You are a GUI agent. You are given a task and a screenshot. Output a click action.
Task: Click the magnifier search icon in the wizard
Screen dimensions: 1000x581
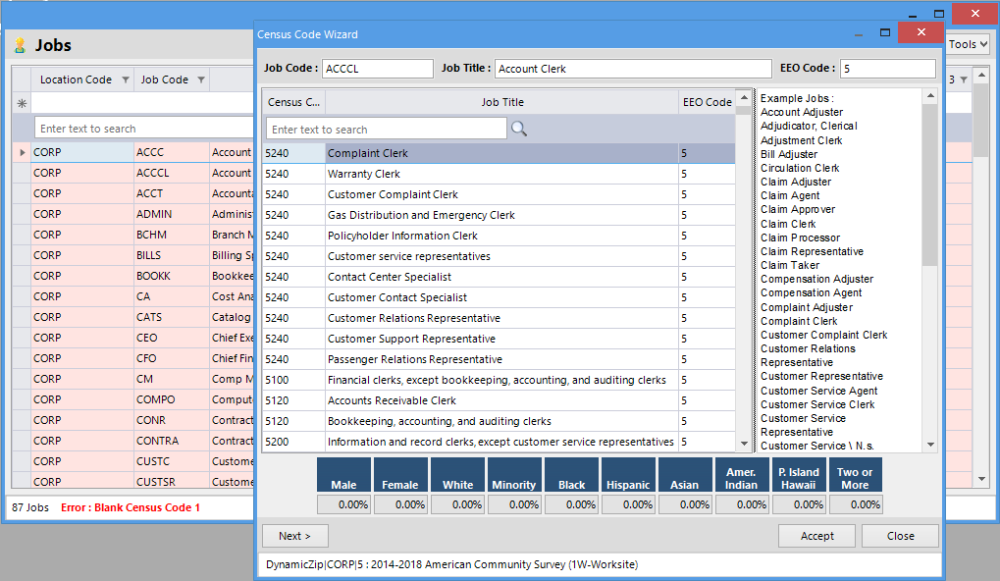pos(521,128)
